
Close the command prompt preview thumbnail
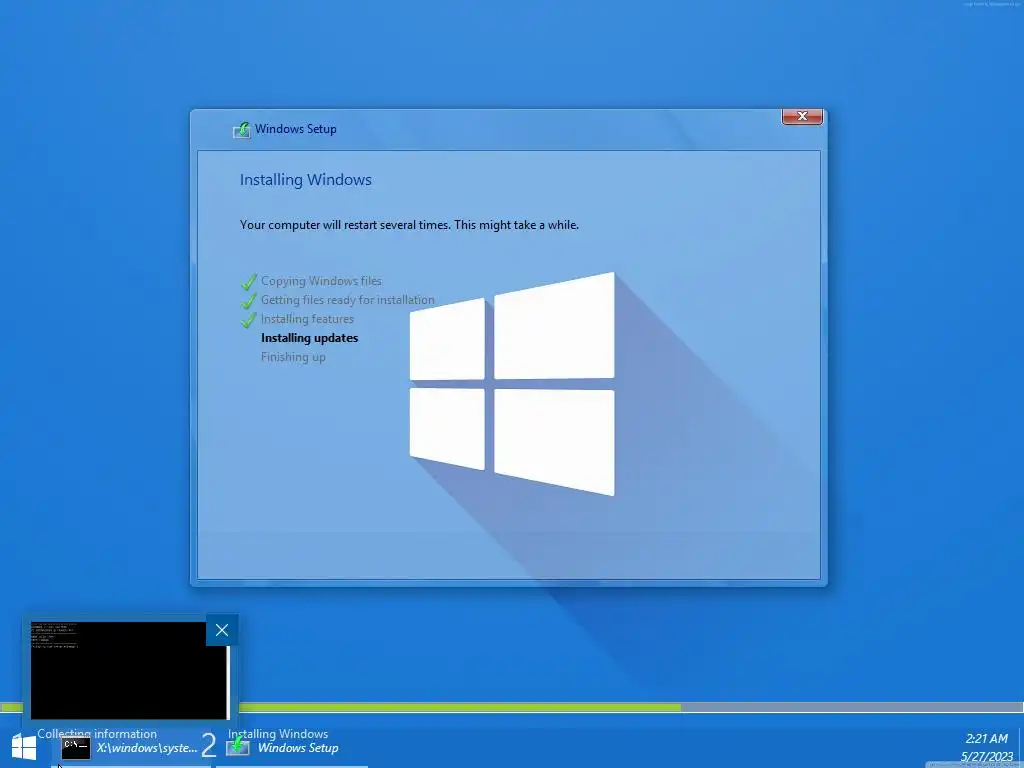pyautogui.click(x=222, y=630)
